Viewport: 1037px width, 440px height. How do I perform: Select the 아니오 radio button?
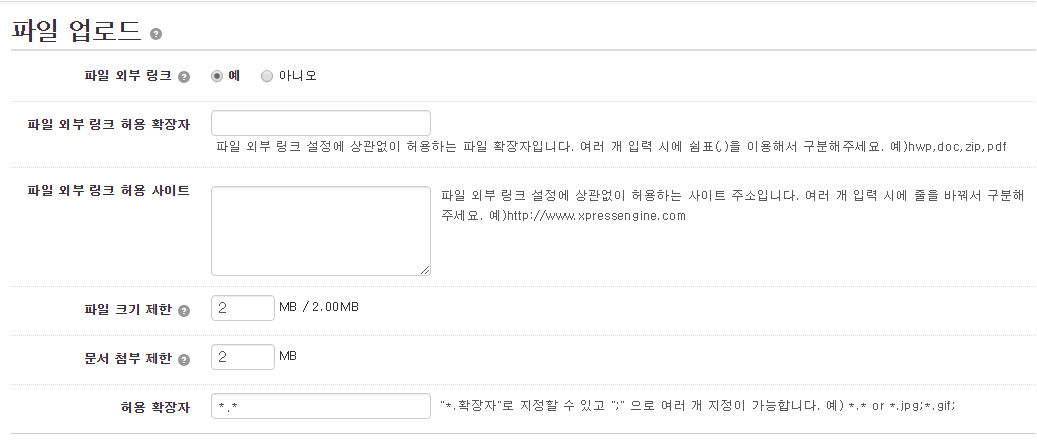(x=267, y=76)
